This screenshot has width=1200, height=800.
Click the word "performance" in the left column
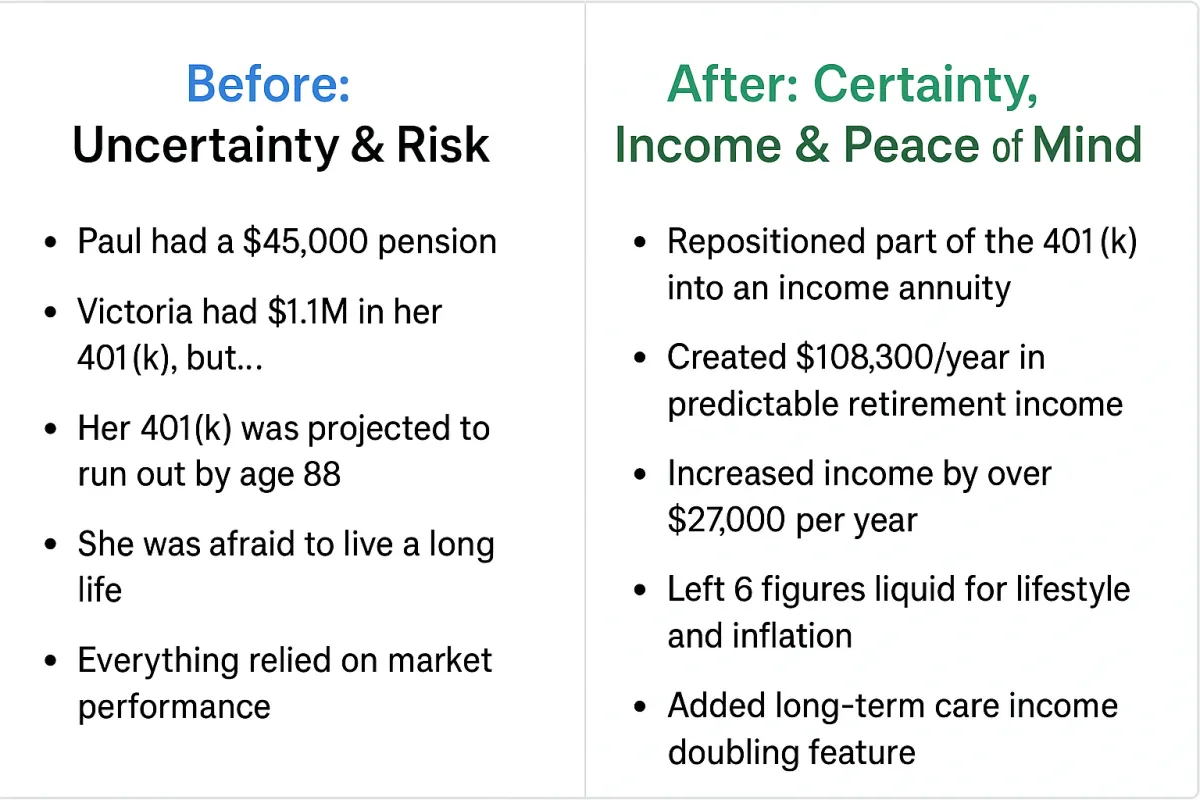coord(174,707)
